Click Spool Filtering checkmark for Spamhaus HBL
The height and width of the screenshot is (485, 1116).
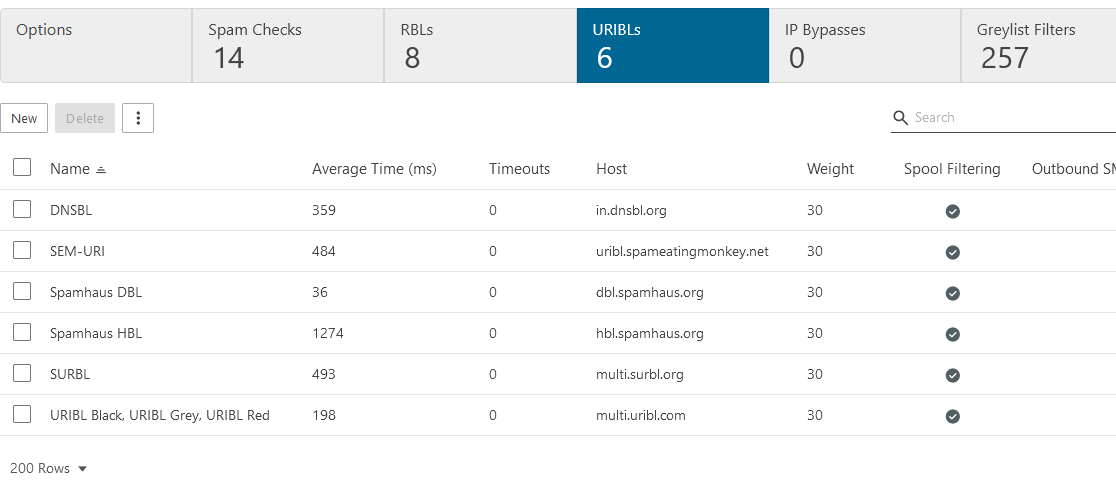[x=953, y=334]
